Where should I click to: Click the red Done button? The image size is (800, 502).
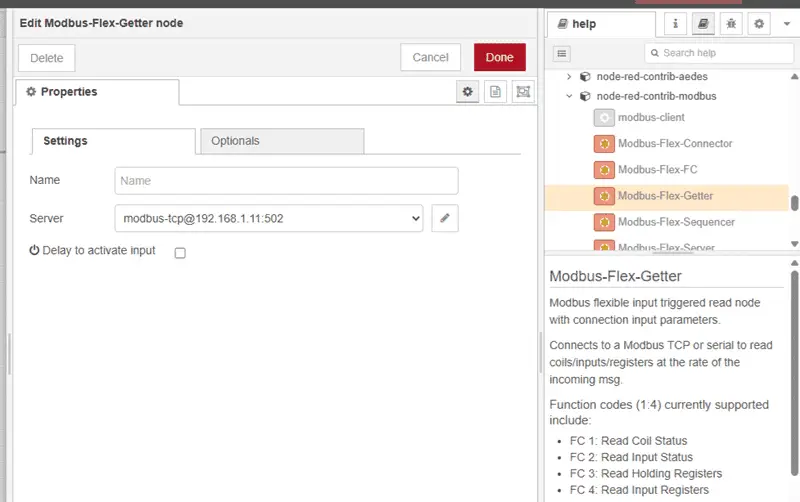pos(499,57)
